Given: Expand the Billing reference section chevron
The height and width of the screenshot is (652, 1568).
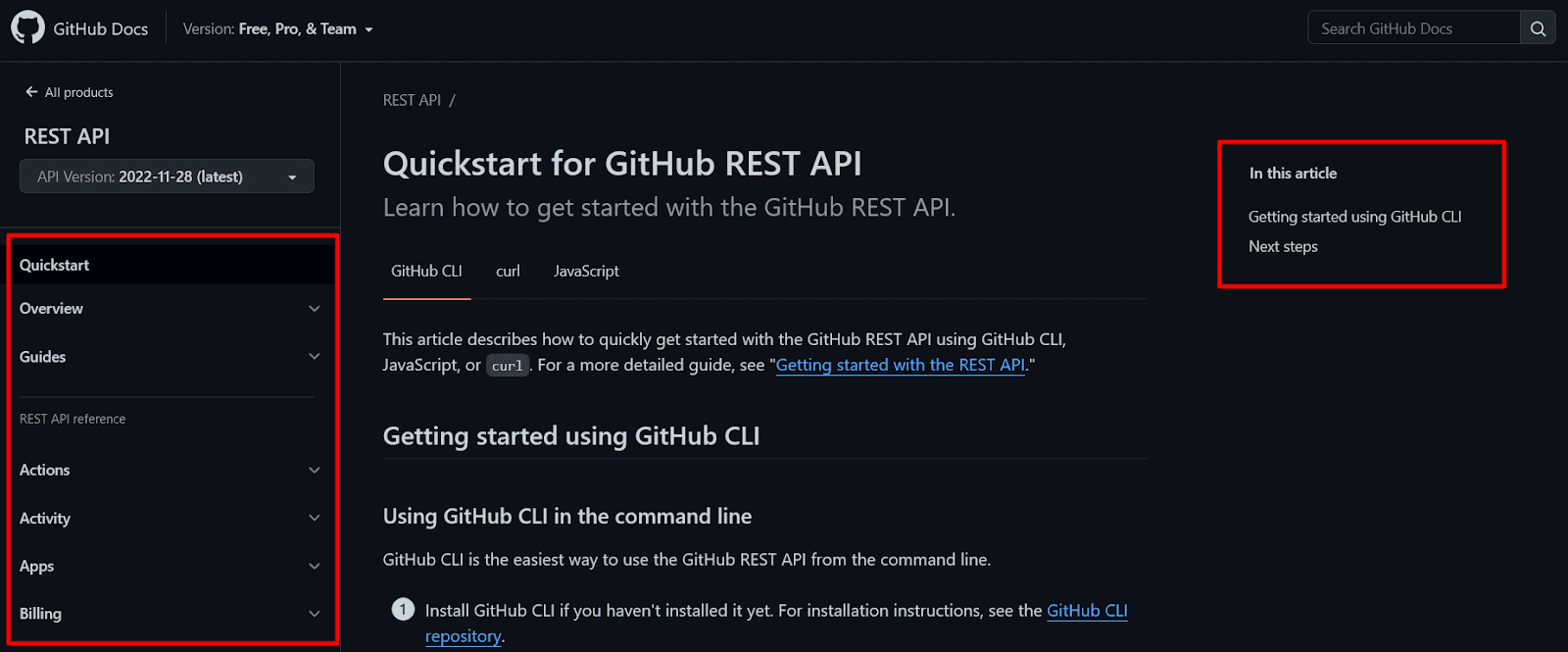Looking at the screenshot, I should [x=314, y=615].
